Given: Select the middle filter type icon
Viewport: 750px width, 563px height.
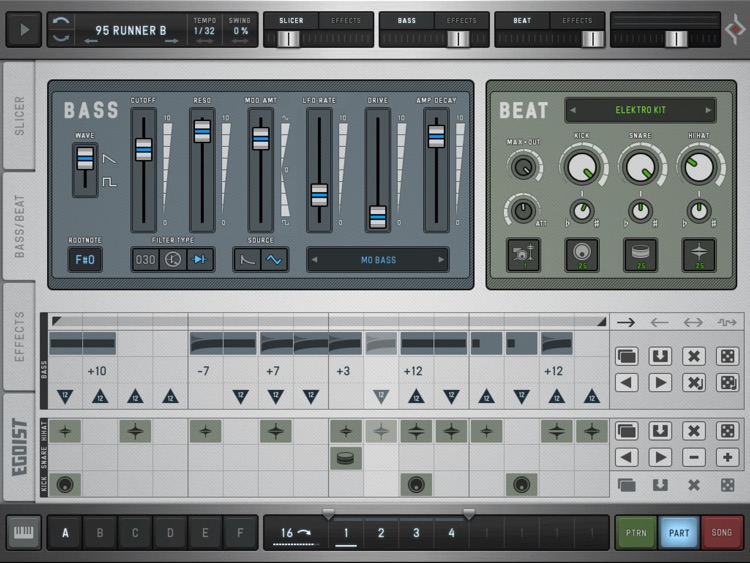Looking at the screenshot, I should (x=173, y=260).
